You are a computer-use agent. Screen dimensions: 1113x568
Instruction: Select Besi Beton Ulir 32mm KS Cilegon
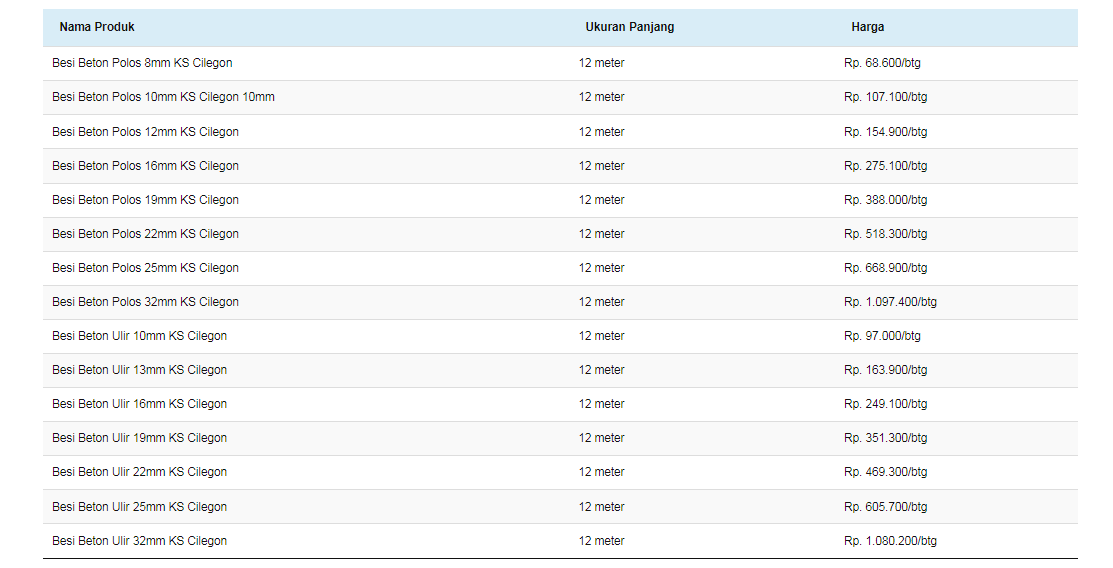pos(140,541)
